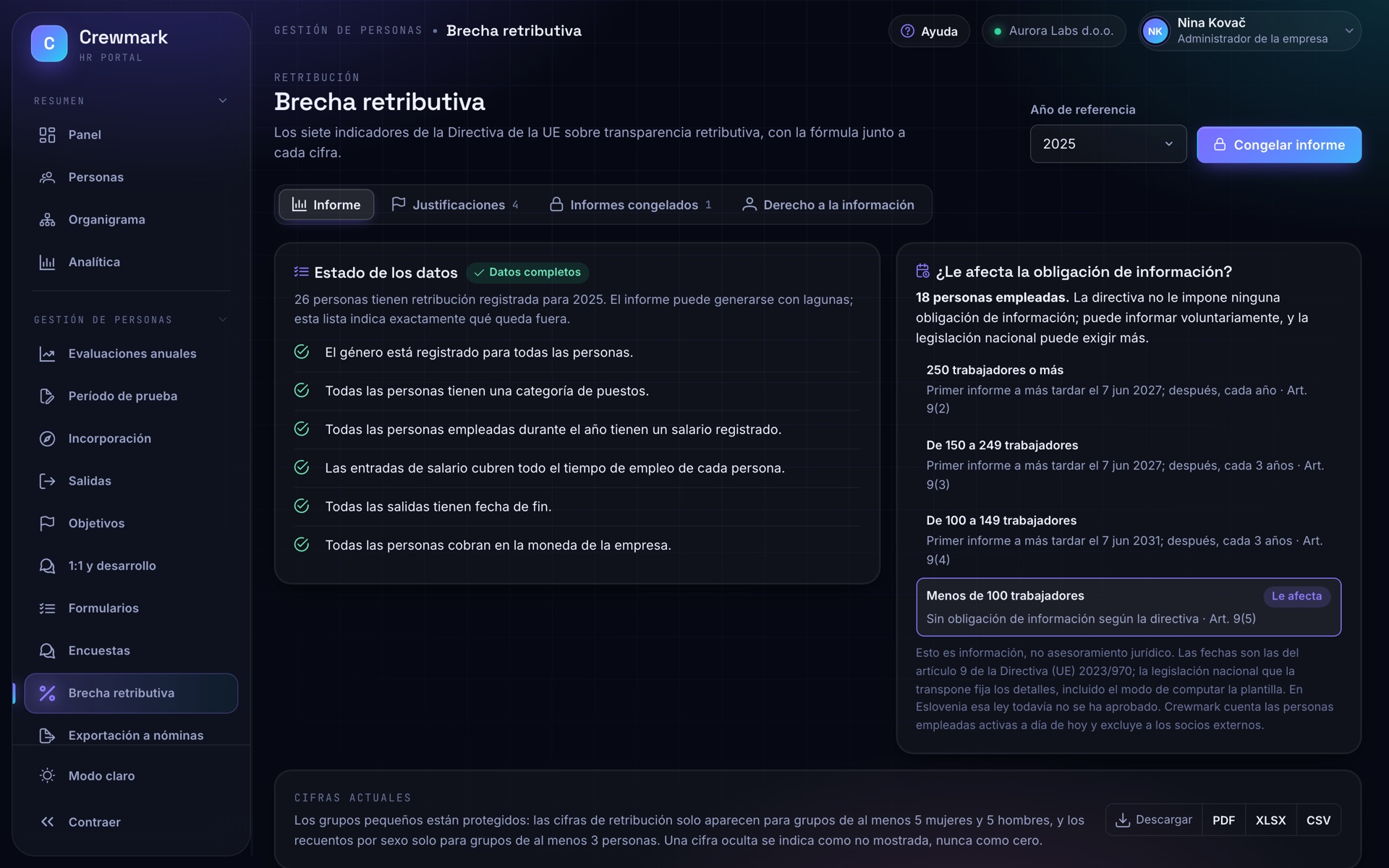1389x868 pixels.
Task: Download the report as PDF
Action: coord(1223,820)
